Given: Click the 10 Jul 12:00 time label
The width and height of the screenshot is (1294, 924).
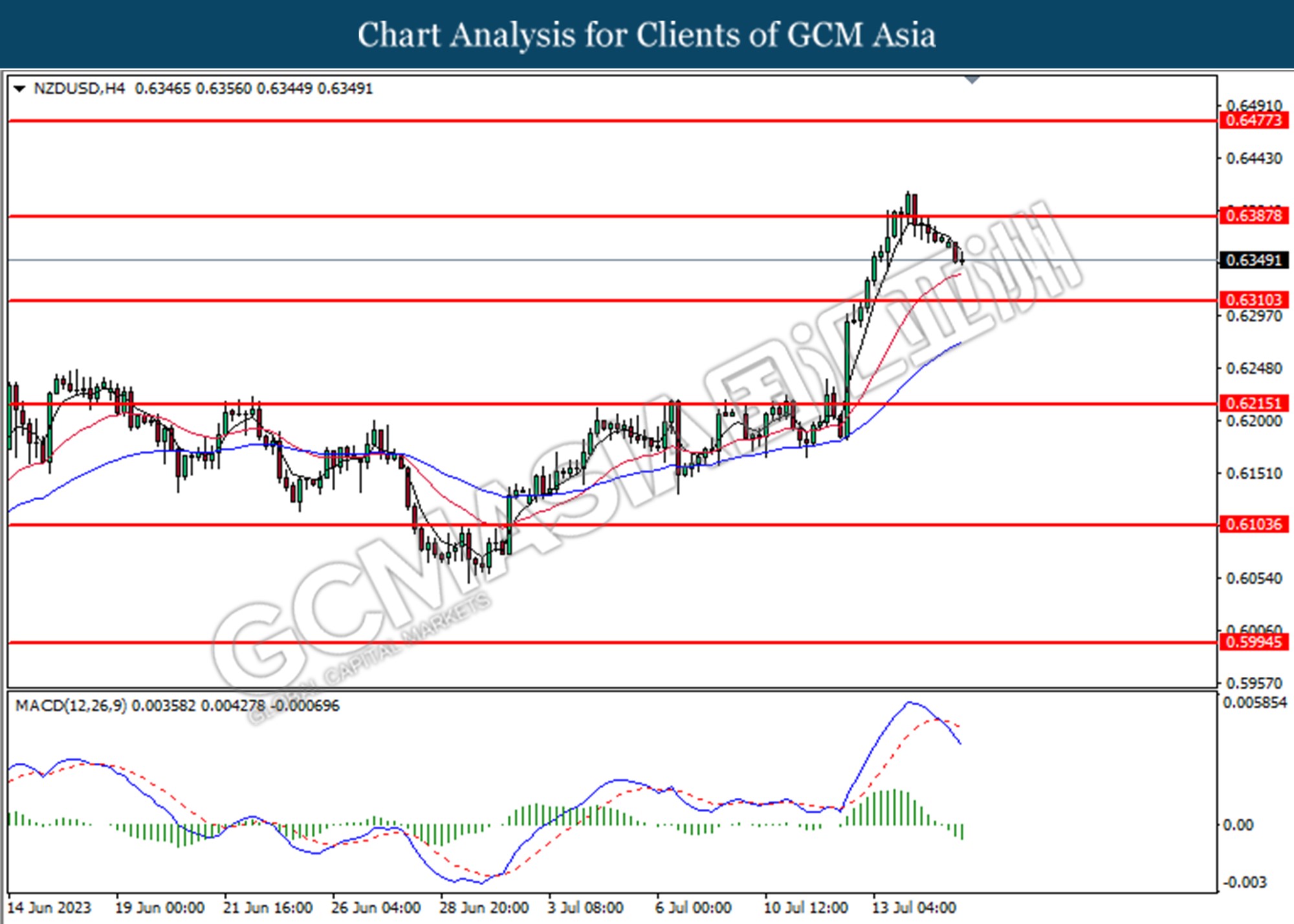Looking at the screenshot, I should pyautogui.click(x=806, y=908).
